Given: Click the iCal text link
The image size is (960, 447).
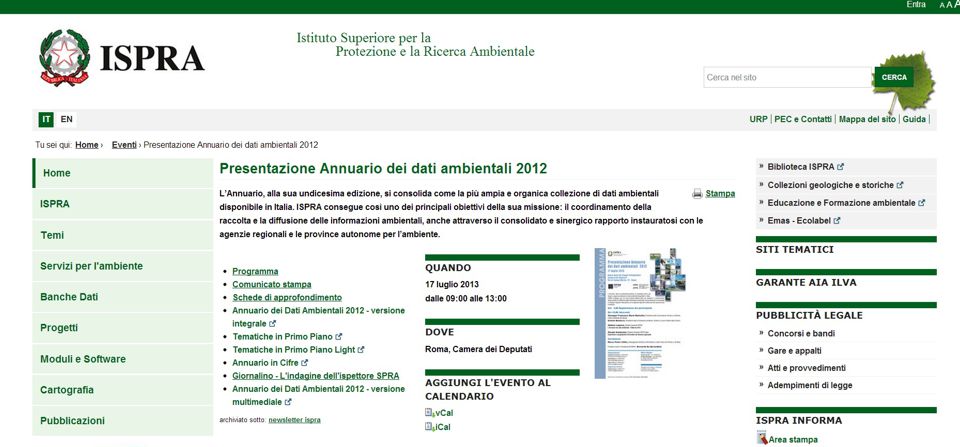Looking at the screenshot, I should (x=443, y=427).
